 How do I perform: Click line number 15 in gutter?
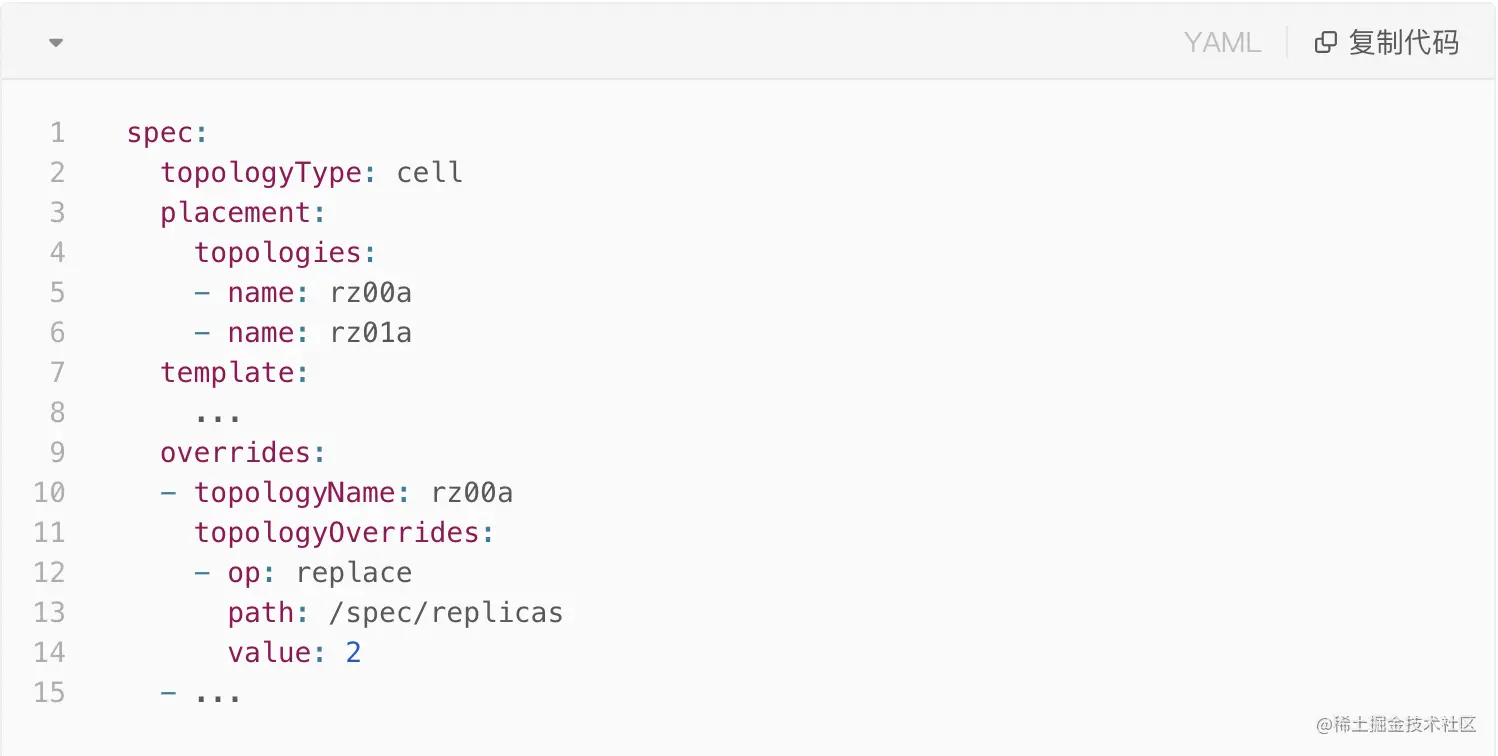(49, 692)
